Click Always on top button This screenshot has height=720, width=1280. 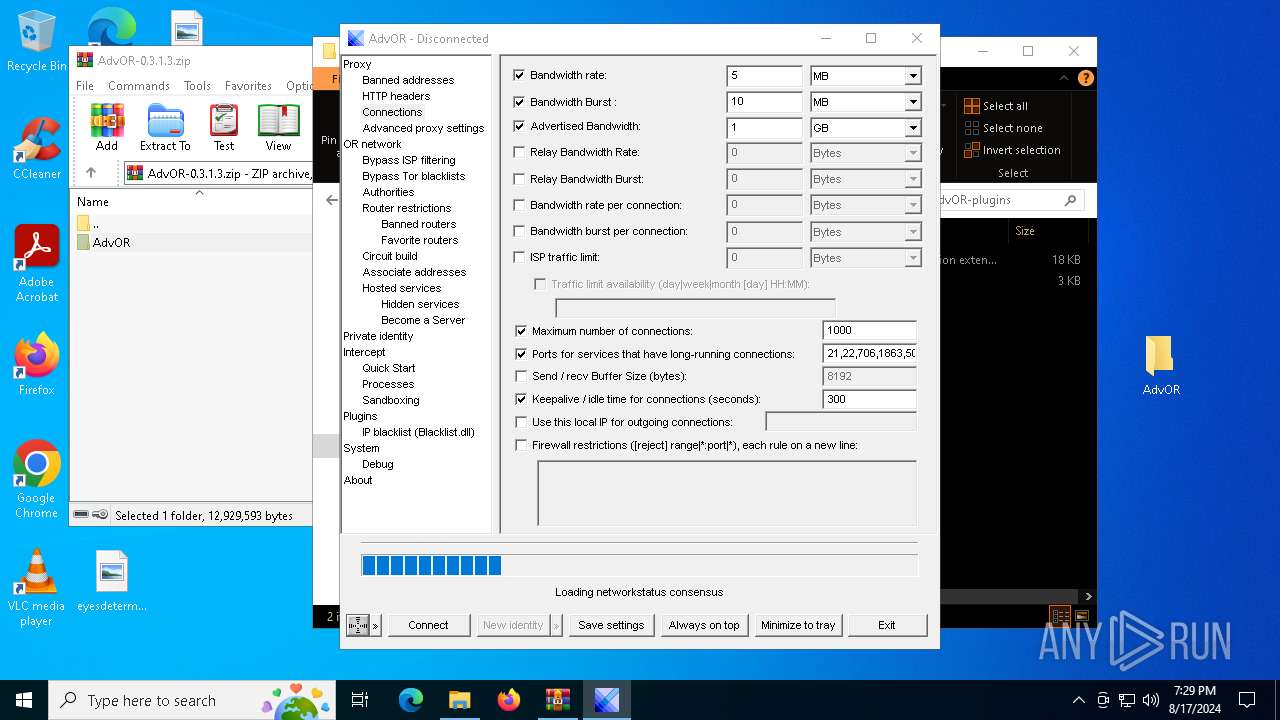point(704,625)
